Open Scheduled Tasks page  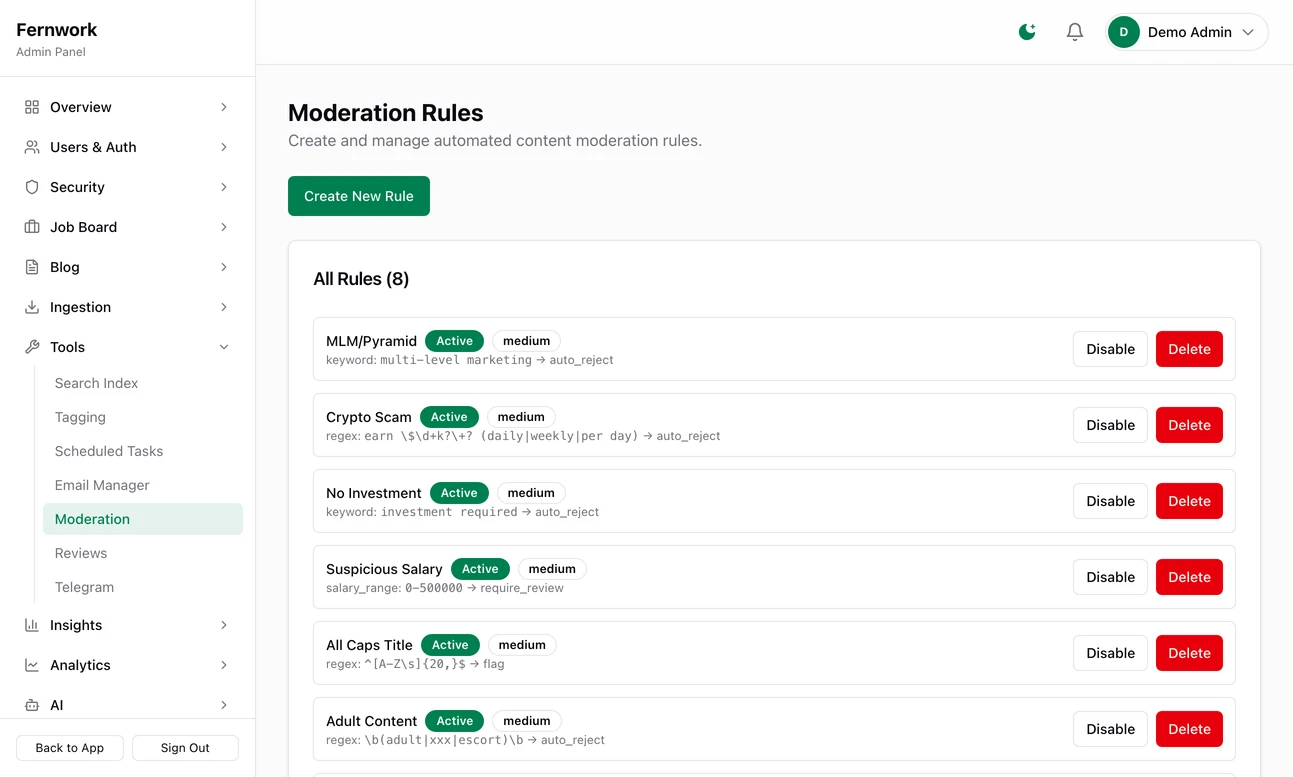(x=143, y=451)
